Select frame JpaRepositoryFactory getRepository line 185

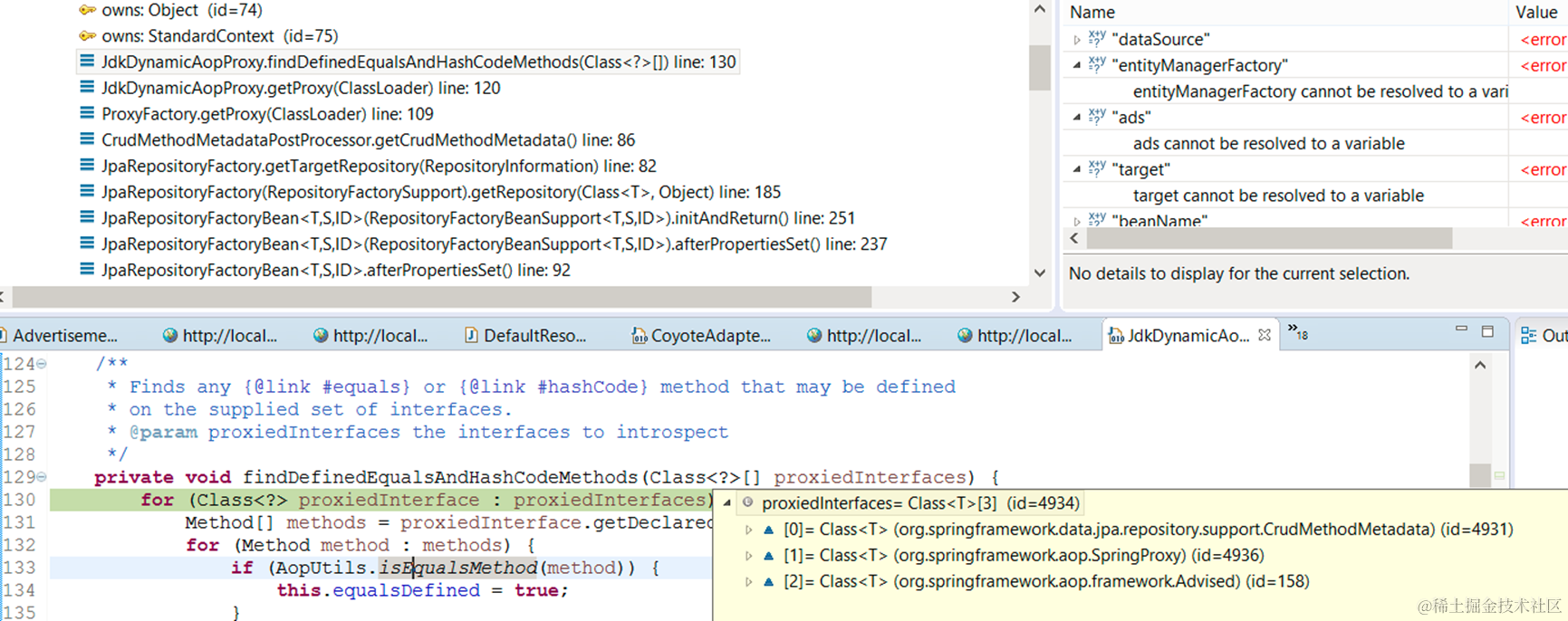click(x=441, y=192)
